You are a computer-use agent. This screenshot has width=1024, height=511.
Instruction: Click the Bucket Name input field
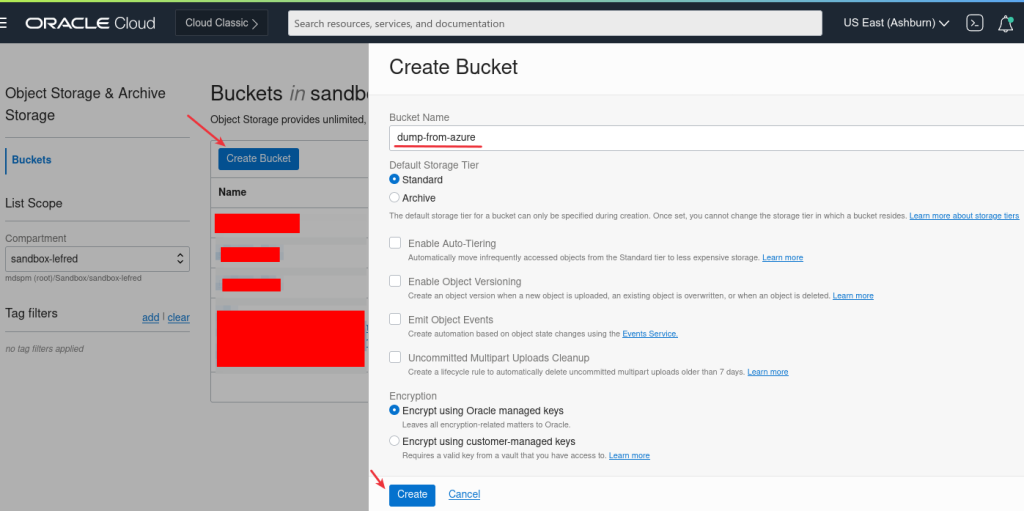tap(706, 138)
